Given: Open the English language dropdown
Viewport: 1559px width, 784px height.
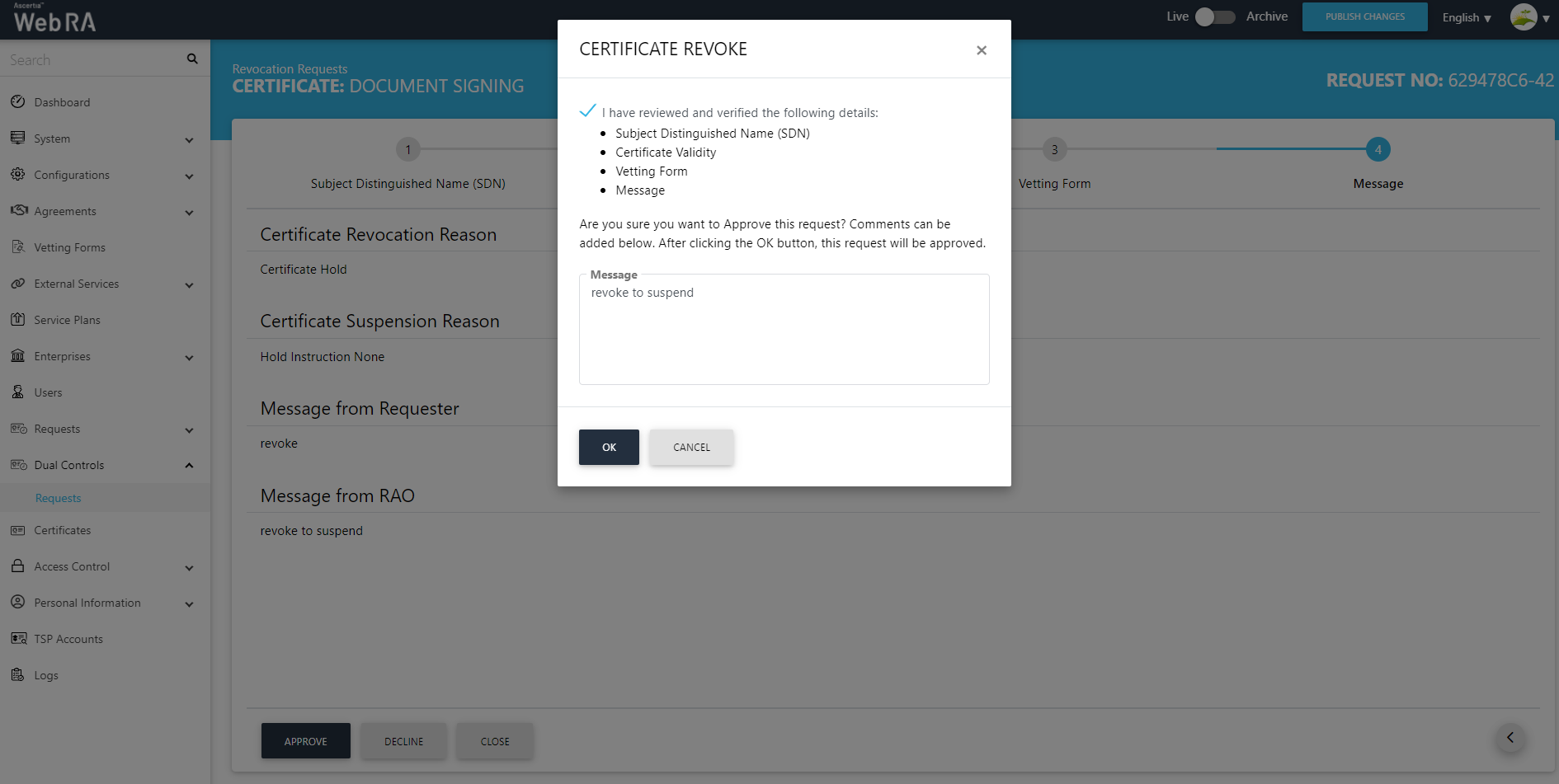Looking at the screenshot, I should point(1466,17).
